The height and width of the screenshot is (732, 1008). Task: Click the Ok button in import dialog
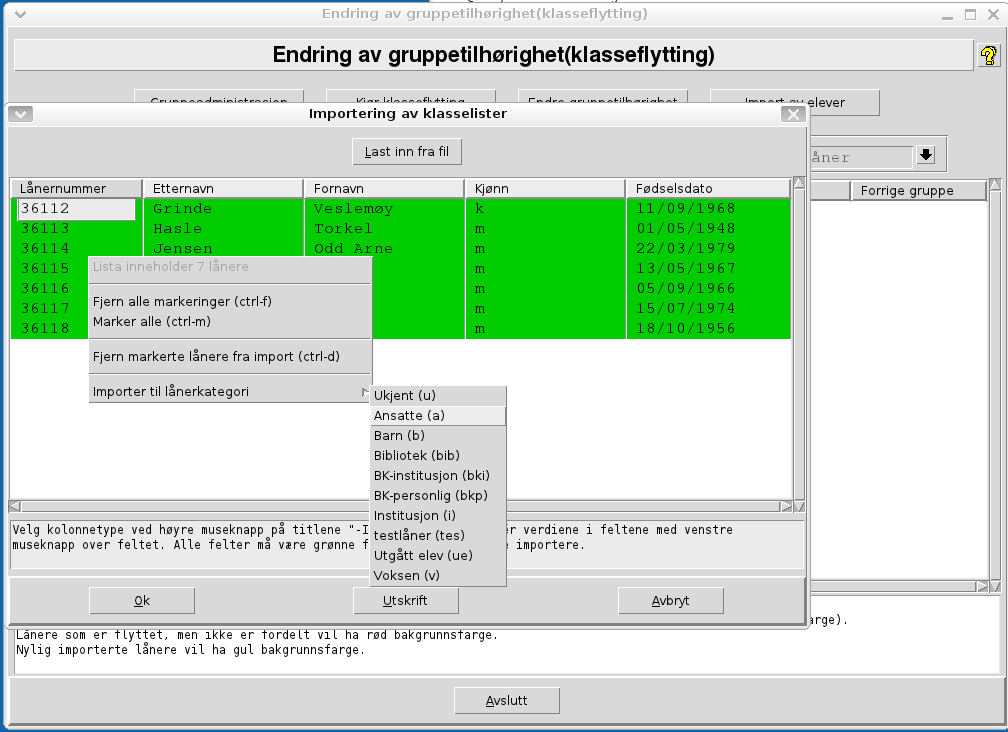(x=142, y=601)
